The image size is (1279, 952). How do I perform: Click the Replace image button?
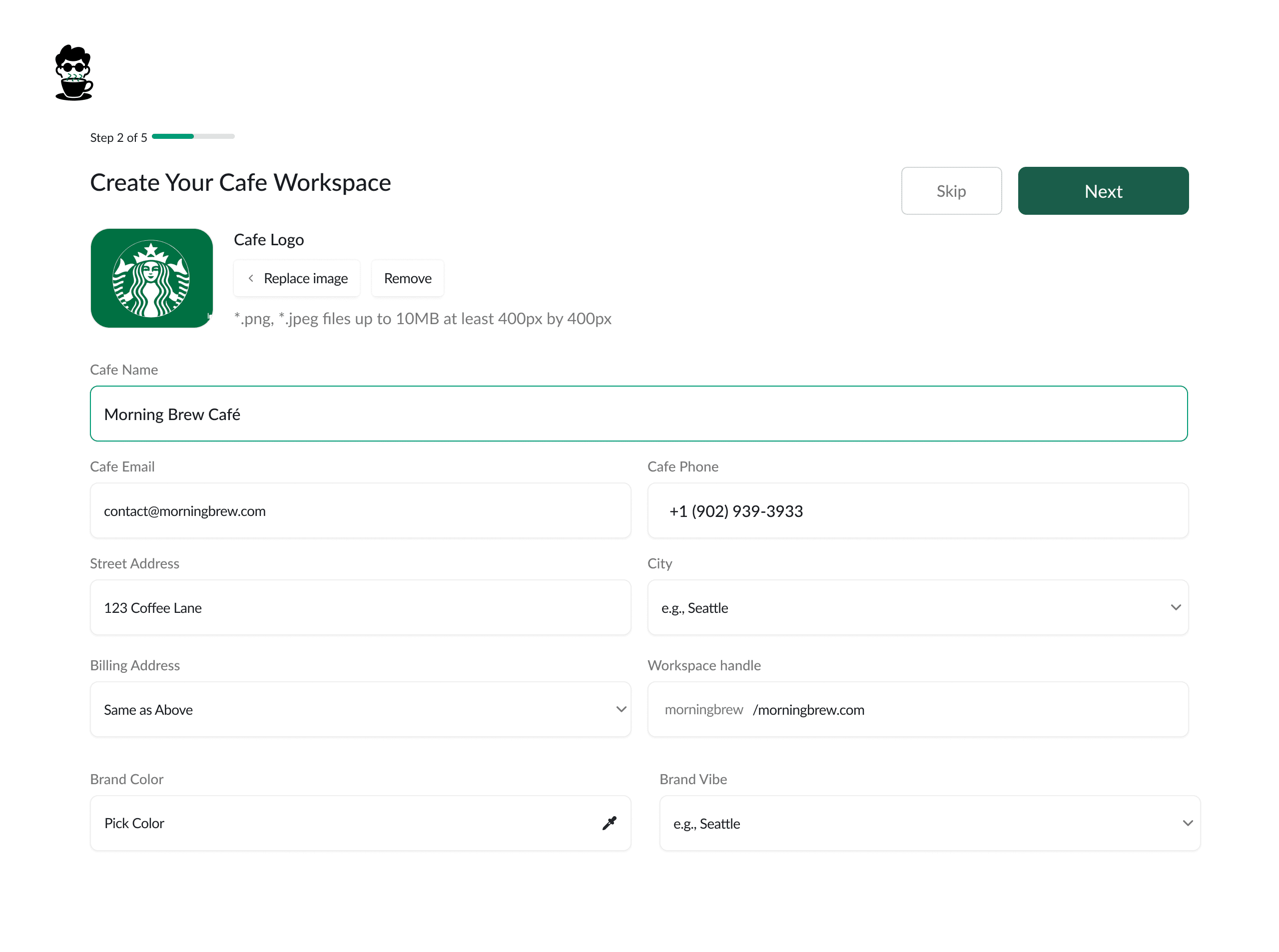click(x=297, y=278)
